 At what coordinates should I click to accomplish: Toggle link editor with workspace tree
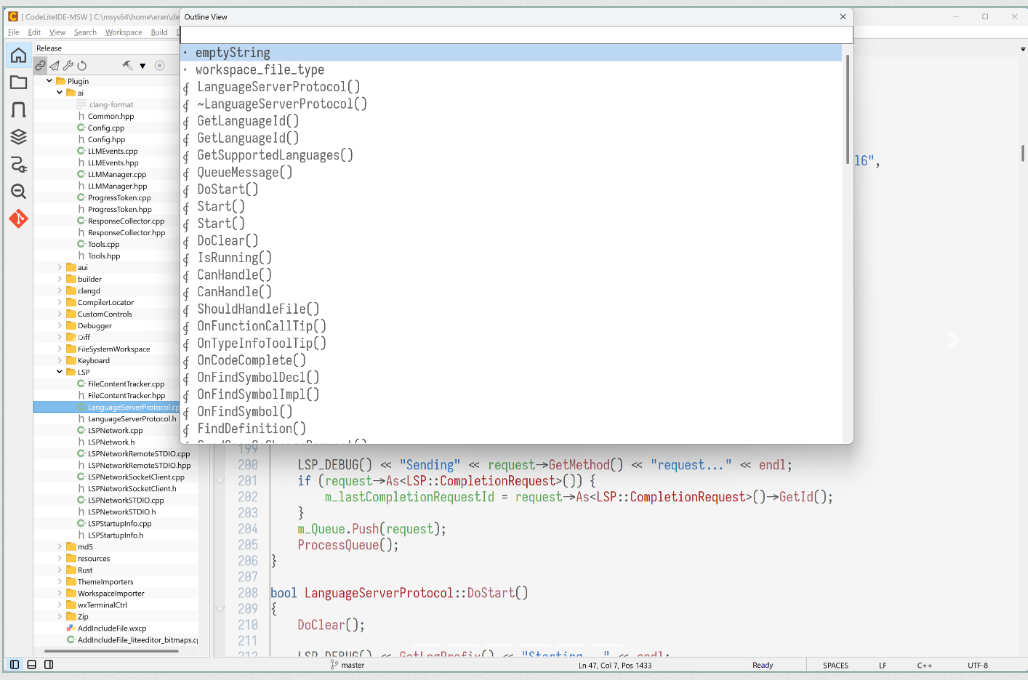pyautogui.click(x=41, y=66)
